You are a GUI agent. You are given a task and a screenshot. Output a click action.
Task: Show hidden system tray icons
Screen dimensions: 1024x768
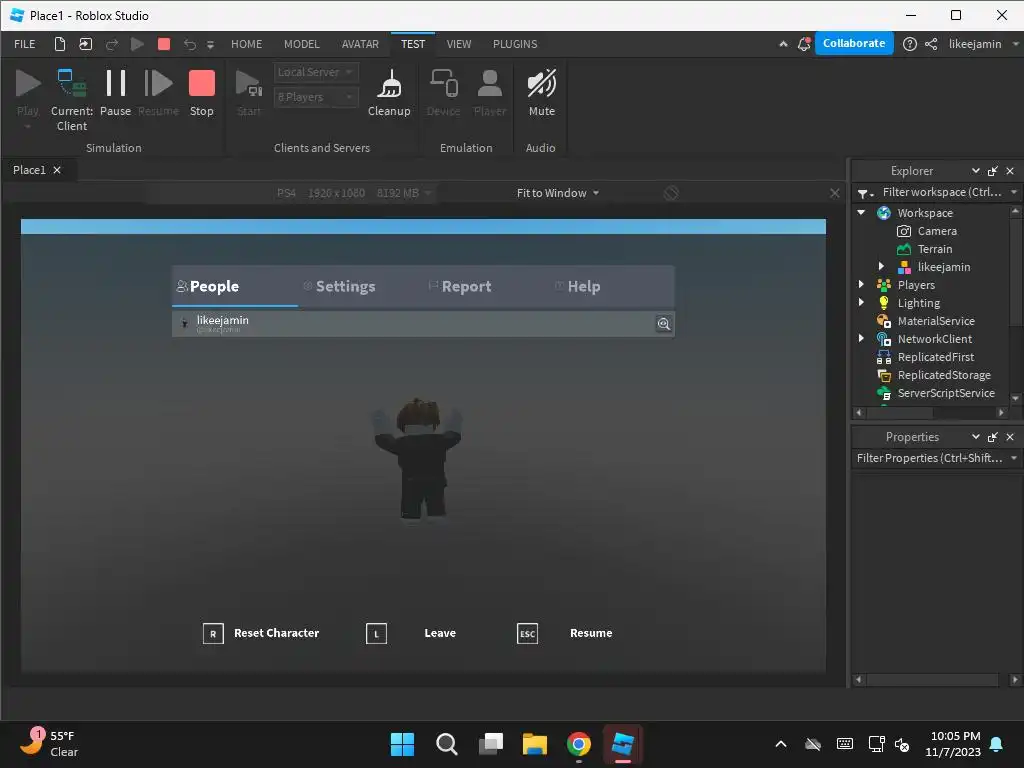(780, 744)
